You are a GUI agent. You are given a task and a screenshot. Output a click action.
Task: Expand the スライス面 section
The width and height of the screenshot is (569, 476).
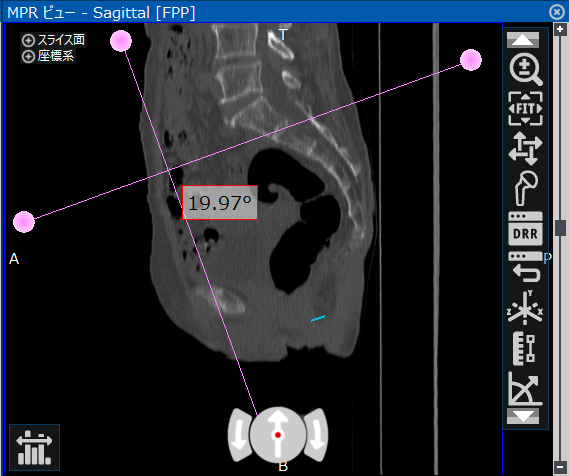[53, 40]
